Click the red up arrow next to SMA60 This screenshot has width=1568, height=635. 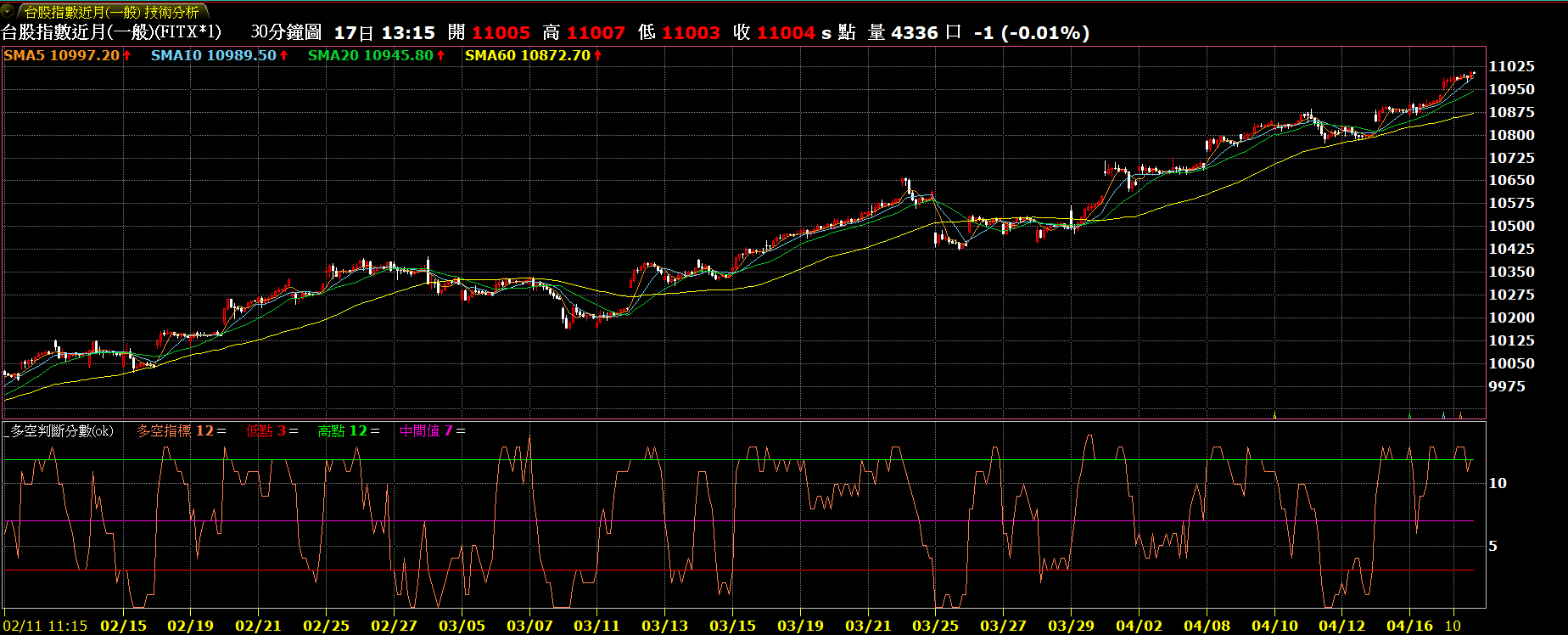598,55
